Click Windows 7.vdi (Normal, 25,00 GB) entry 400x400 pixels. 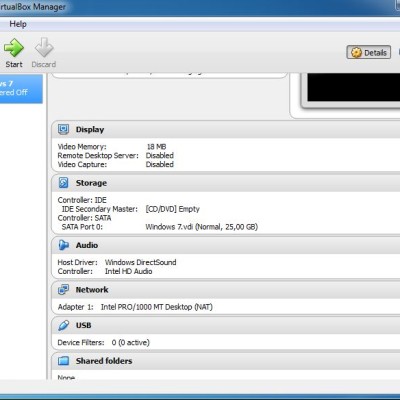[202, 227]
